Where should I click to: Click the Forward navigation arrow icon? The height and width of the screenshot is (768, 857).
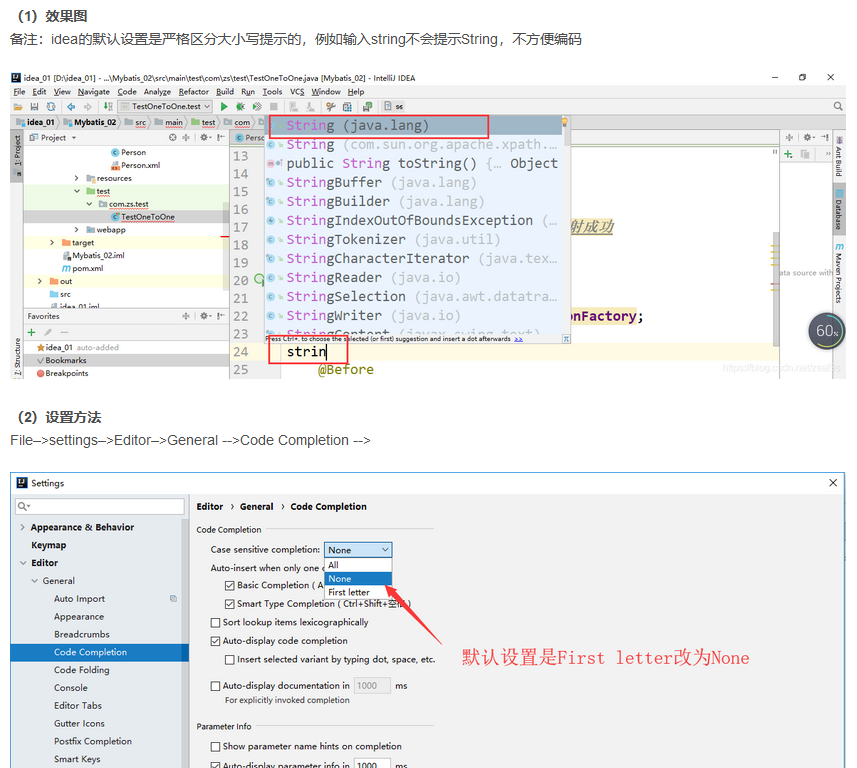[x=87, y=107]
